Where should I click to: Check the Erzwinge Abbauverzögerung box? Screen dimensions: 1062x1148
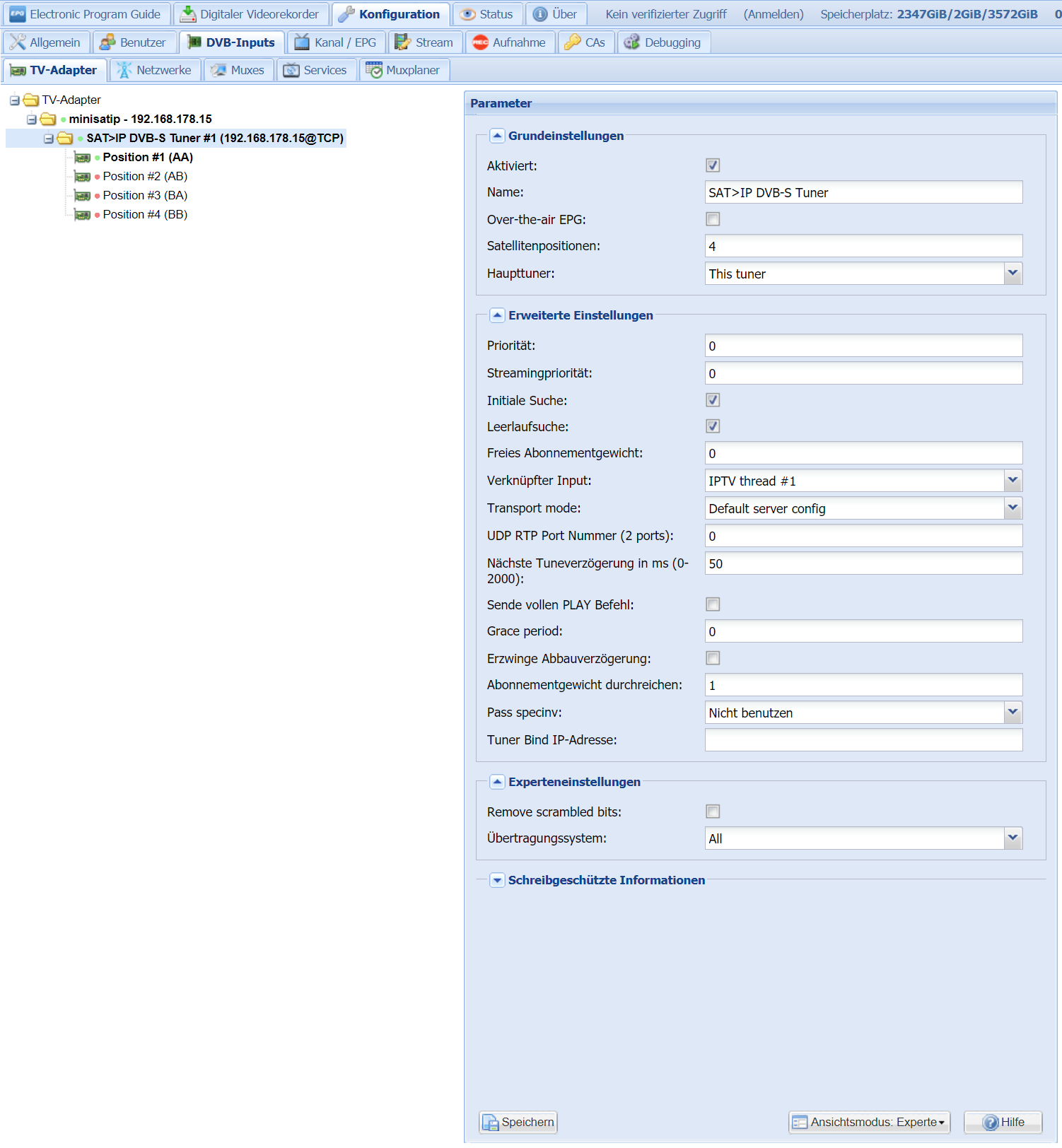click(x=713, y=658)
